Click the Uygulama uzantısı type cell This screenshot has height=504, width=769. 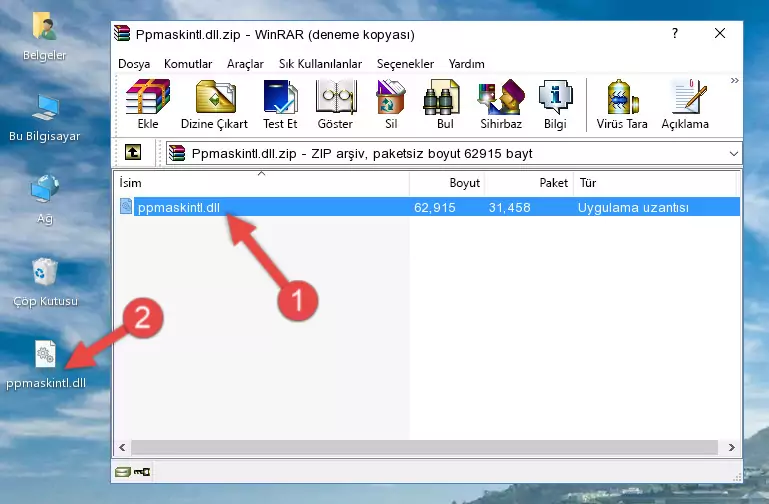click(633, 207)
